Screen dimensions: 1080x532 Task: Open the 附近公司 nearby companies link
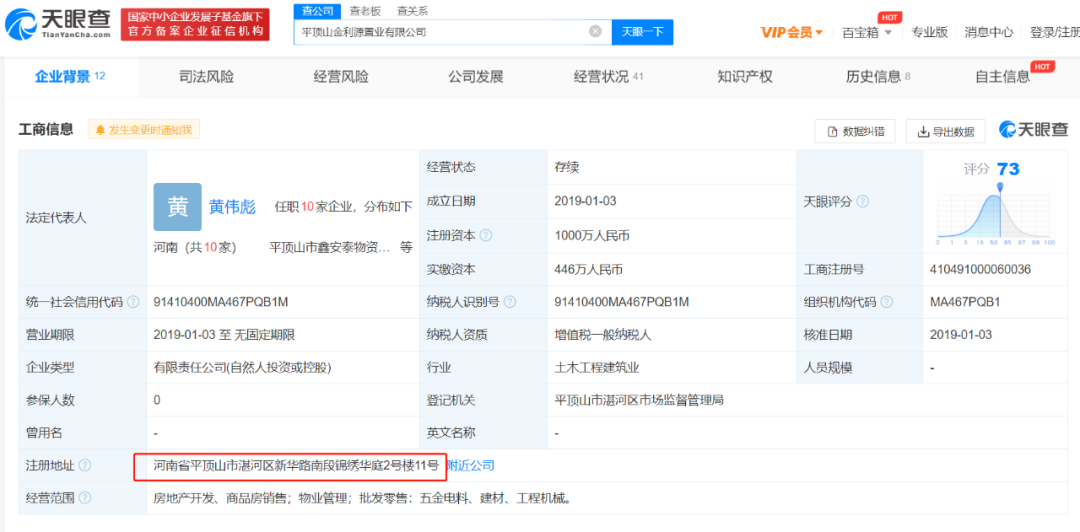point(470,466)
